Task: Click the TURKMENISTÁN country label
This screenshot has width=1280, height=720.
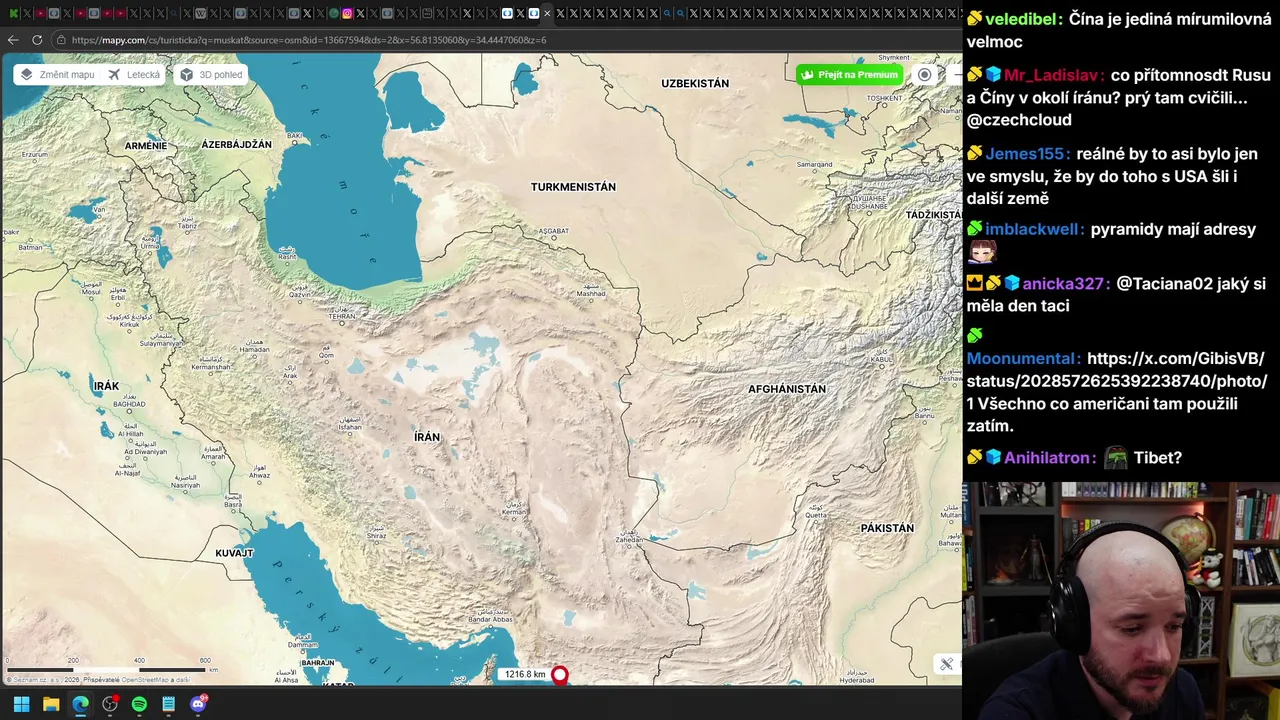Action: pyautogui.click(x=573, y=187)
